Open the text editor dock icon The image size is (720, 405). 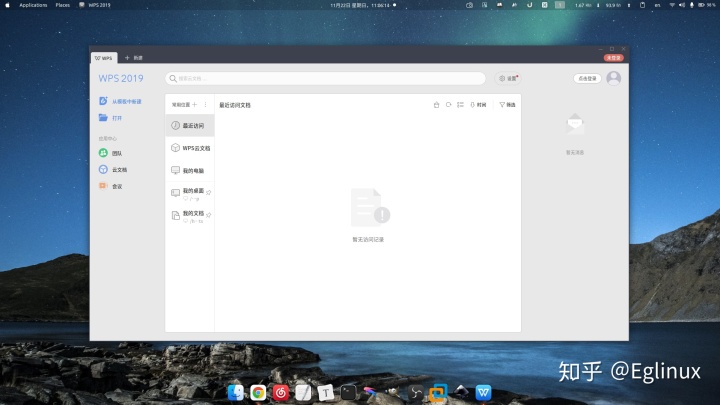303,393
